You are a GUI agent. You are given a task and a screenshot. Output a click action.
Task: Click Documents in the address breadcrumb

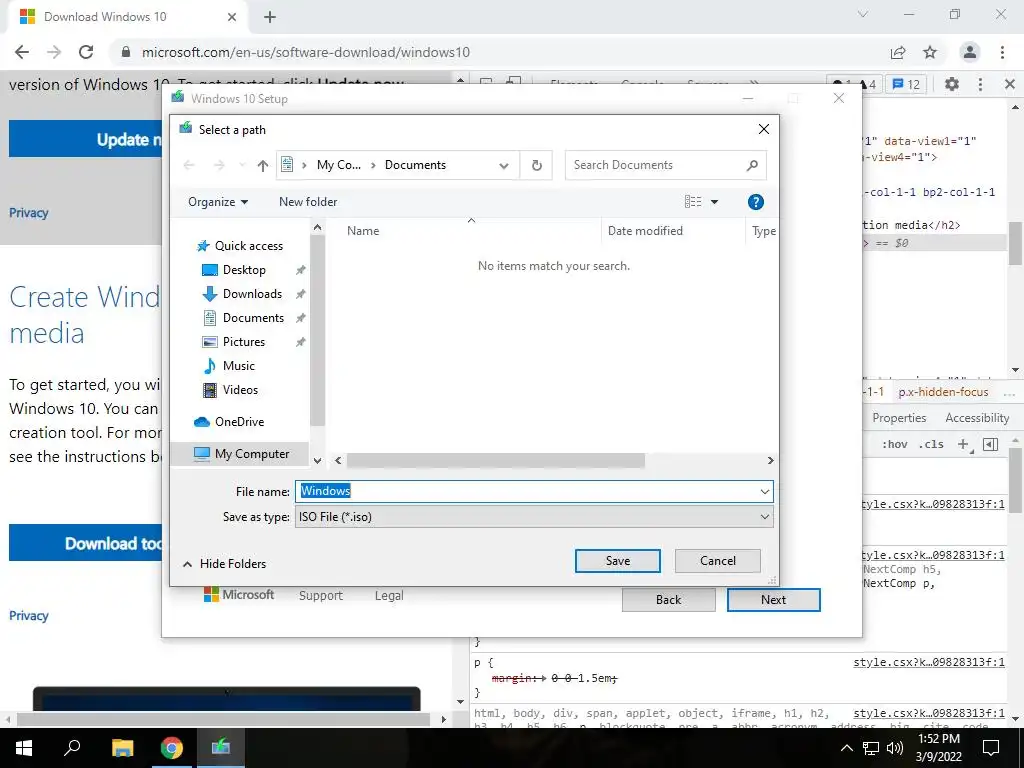coord(415,165)
